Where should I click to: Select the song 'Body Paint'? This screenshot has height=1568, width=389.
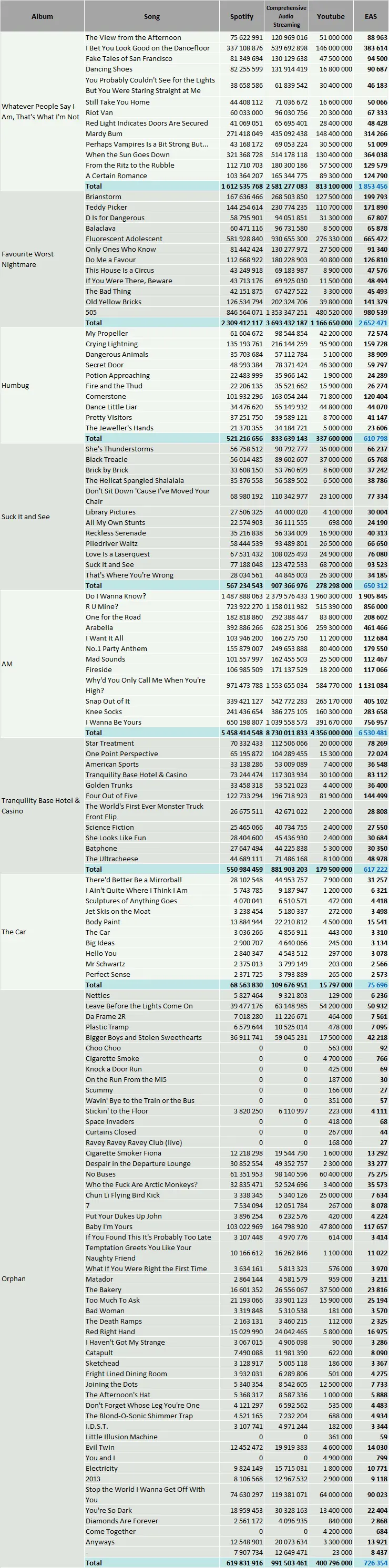[x=103, y=922]
